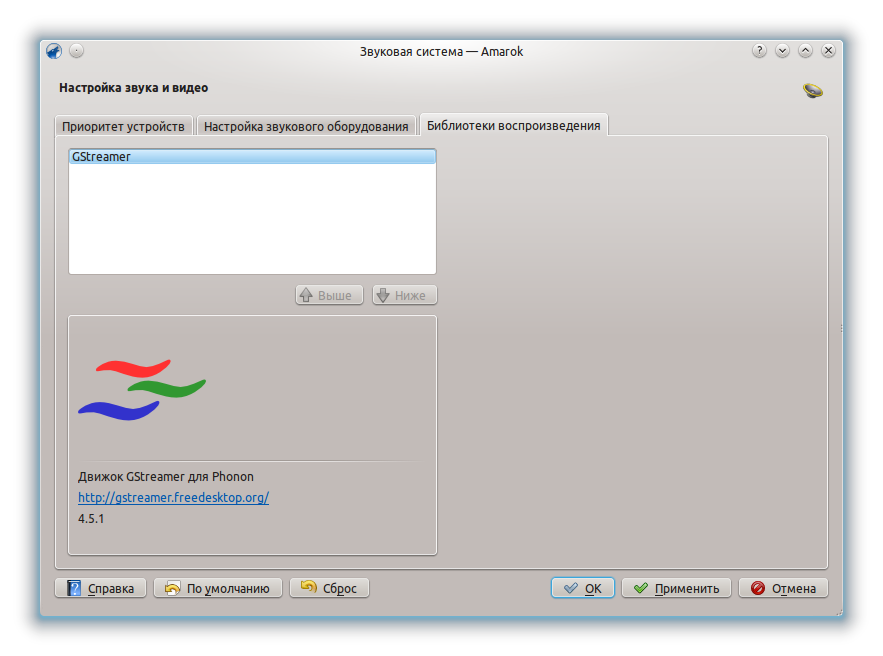Click the Справка help button
This screenshot has height=656, width=883.
tap(100, 588)
